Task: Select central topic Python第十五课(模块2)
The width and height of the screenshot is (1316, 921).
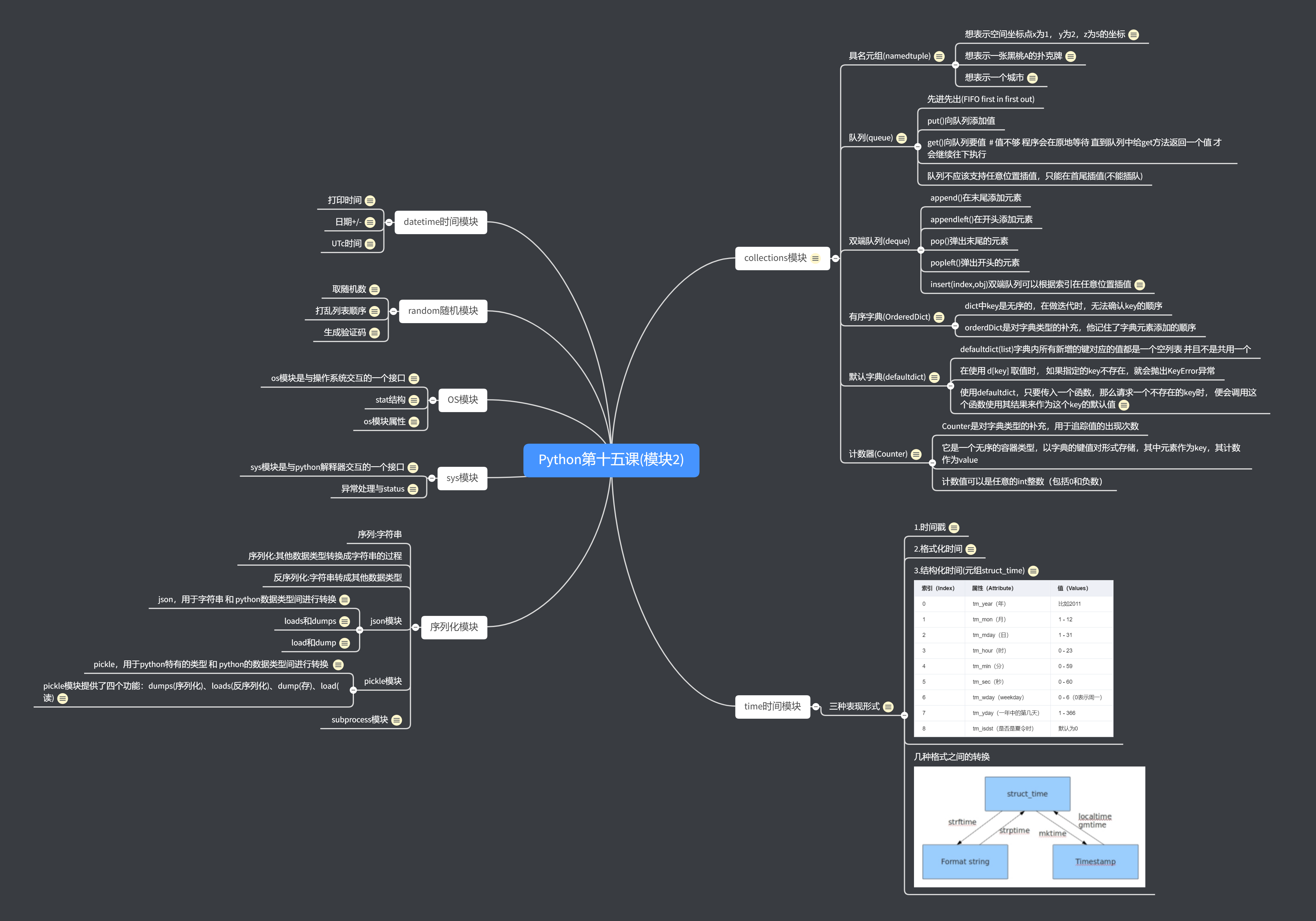Action: point(611,460)
